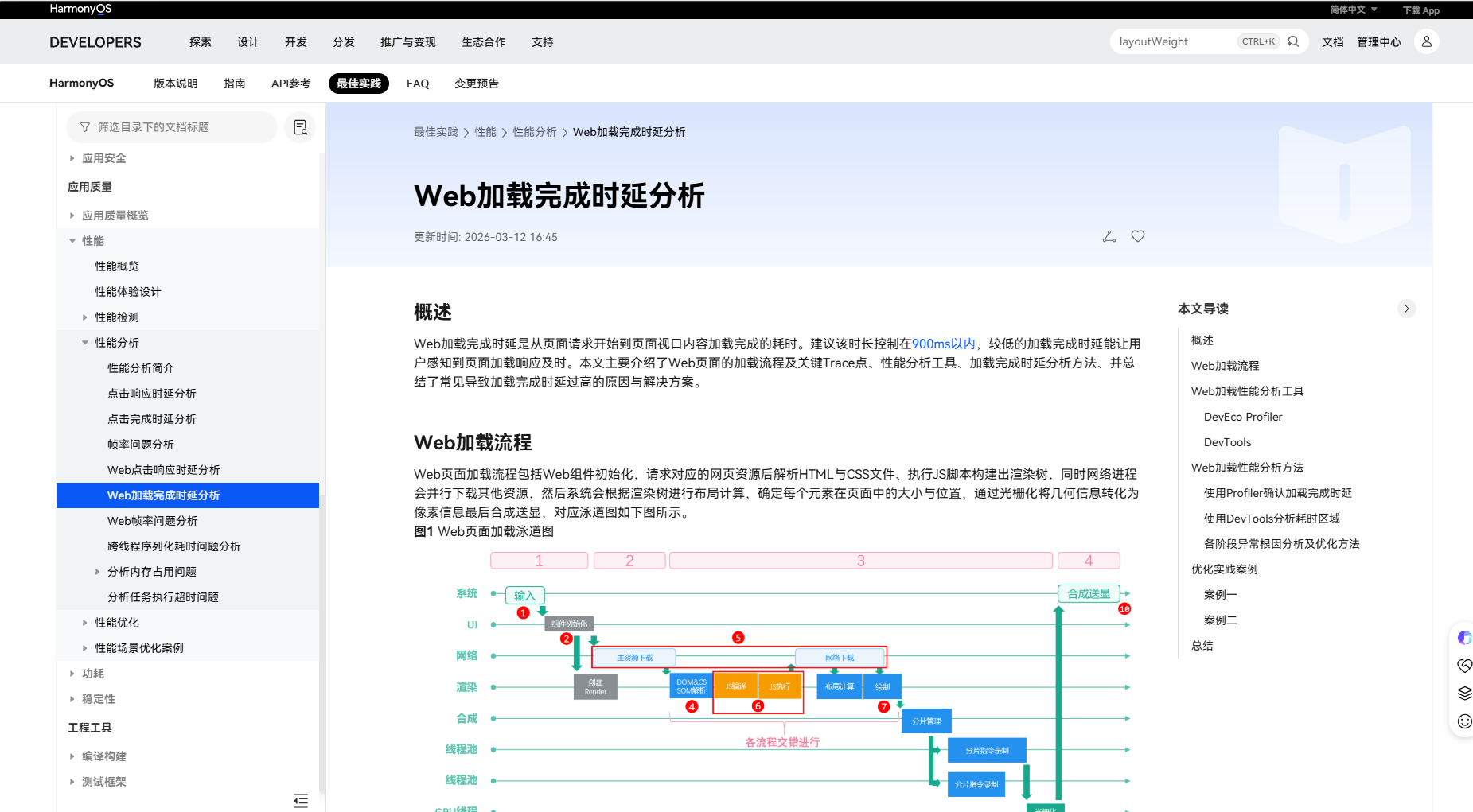The height and width of the screenshot is (812, 1473).
Task: Open the 文档 header link
Action: (x=1333, y=42)
